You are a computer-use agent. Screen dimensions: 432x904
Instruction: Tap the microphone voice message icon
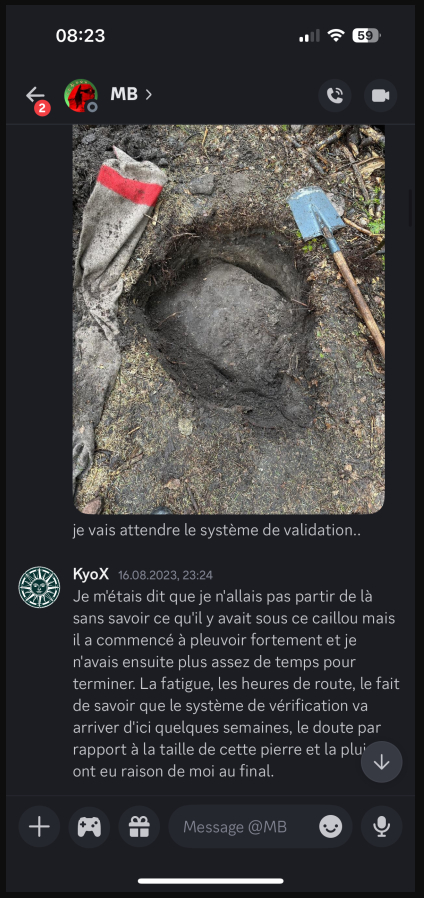click(x=381, y=827)
